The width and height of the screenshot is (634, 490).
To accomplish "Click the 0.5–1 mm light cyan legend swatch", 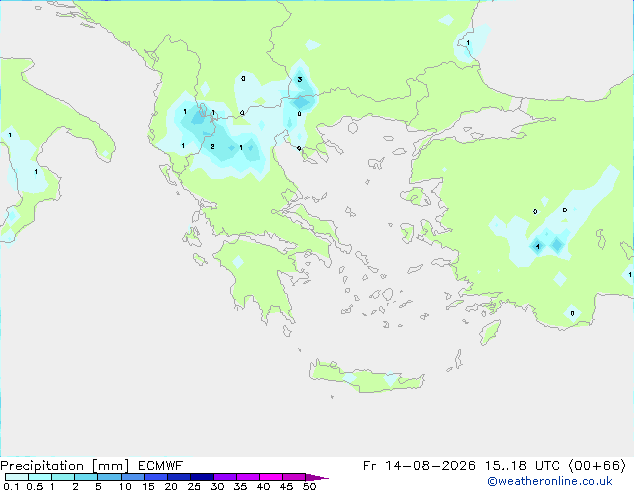I will [40, 477].
